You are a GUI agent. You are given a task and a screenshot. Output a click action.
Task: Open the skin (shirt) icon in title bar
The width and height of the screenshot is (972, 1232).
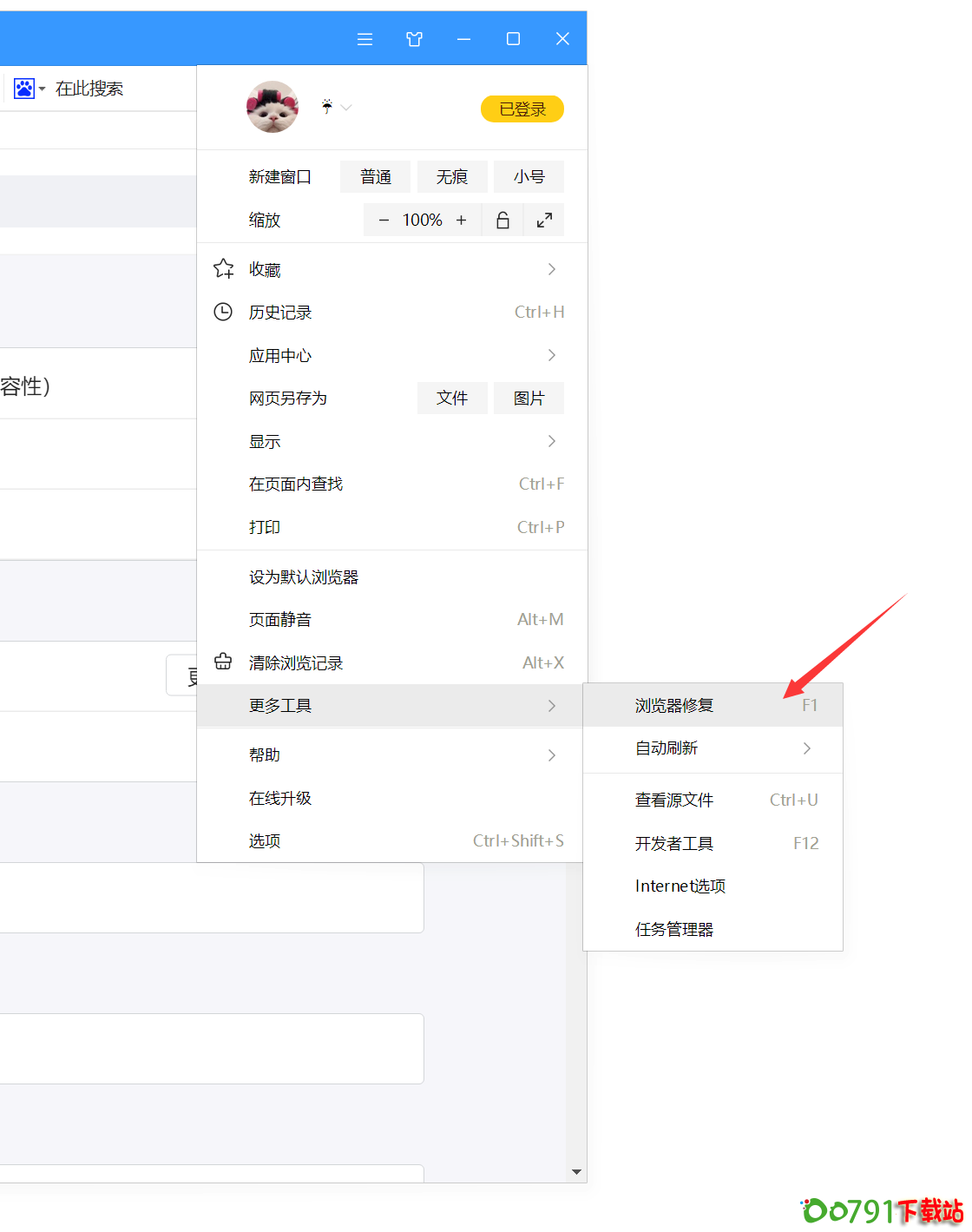coord(414,39)
